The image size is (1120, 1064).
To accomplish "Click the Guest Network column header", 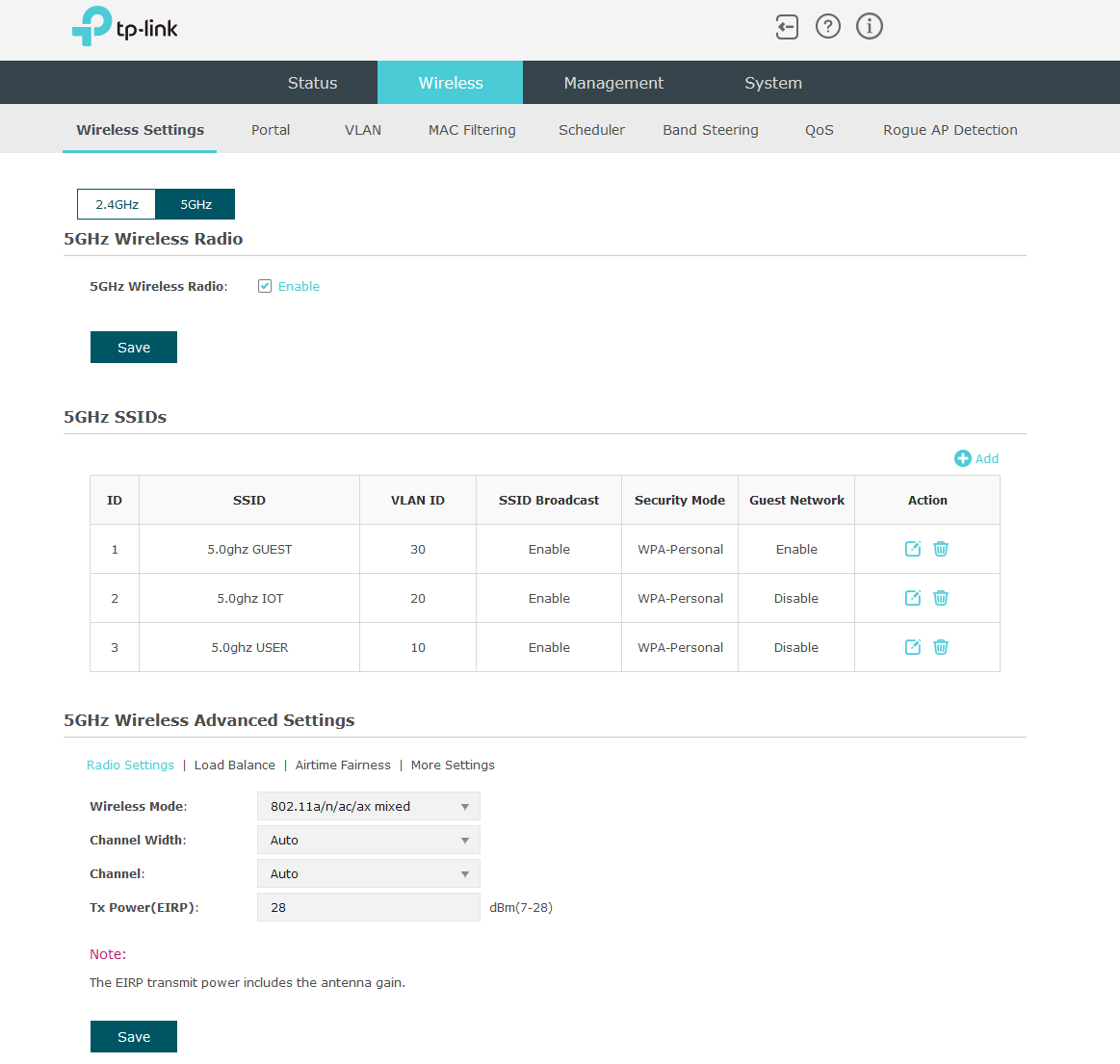I will [x=796, y=500].
